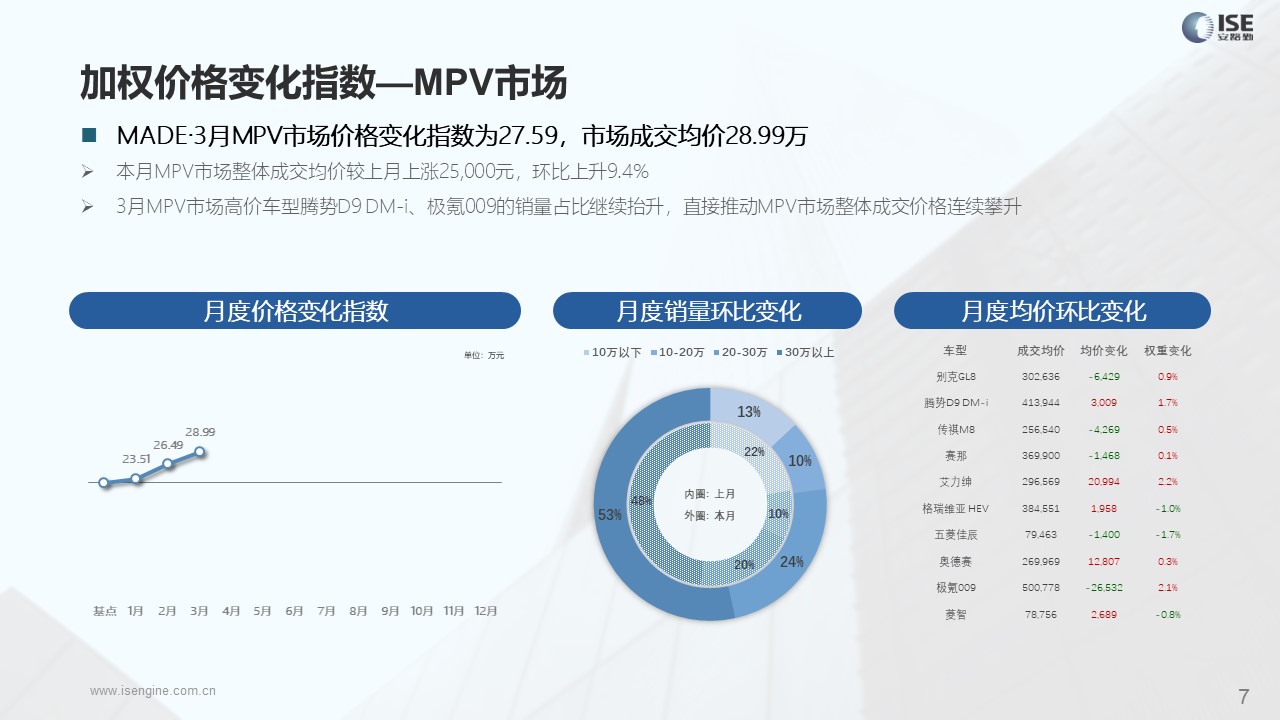The image size is (1280, 720).
Task: Click the 500,778 price cell
Action: [1041, 588]
